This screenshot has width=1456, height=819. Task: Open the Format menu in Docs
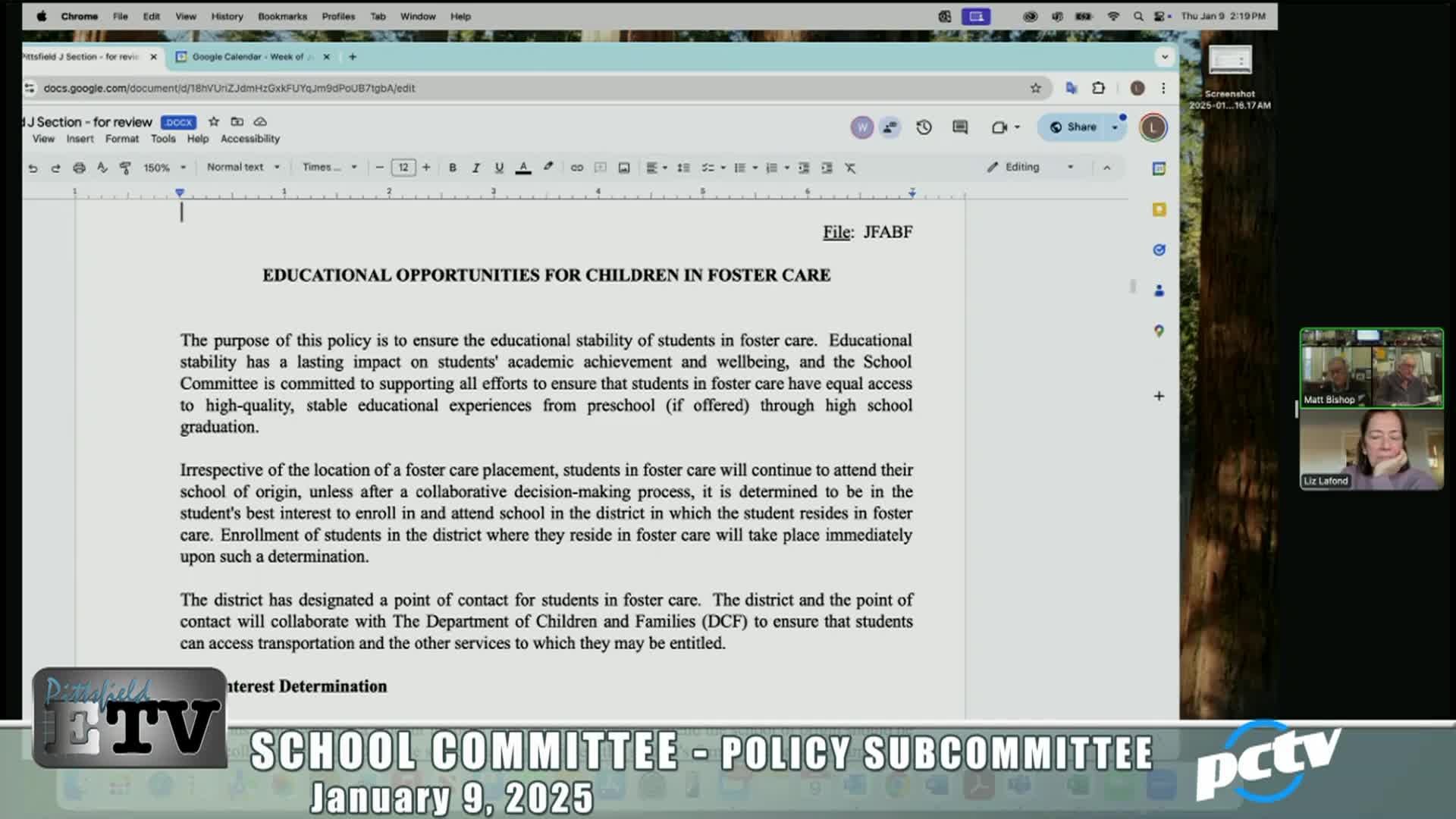point(122,139)
